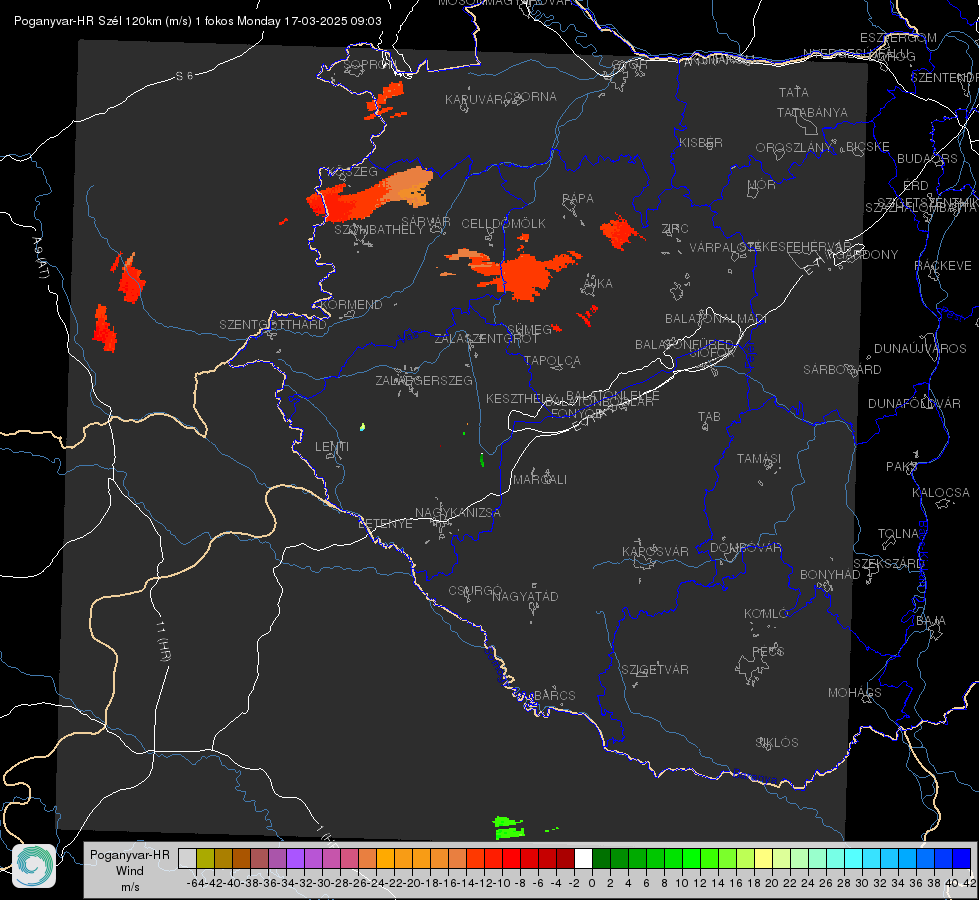The image size is (979, 900).
Task: Click the CSORNA city label
Action: [531, 97]
